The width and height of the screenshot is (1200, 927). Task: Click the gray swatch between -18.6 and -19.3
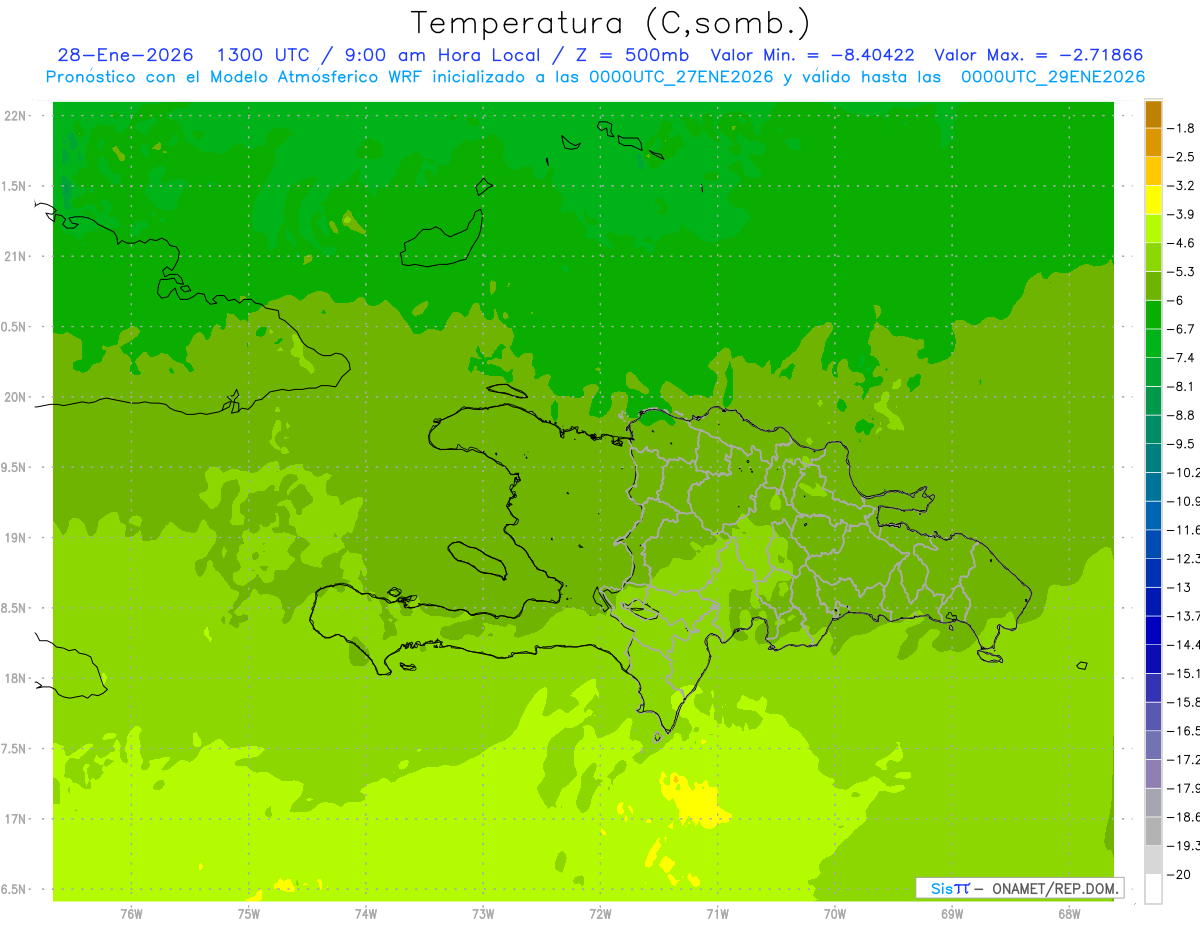click(x=1153, y=832)
